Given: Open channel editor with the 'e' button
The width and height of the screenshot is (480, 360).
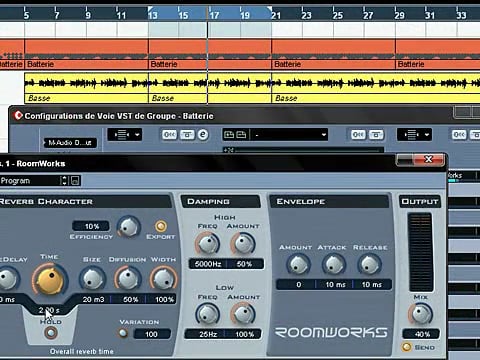Looking at the screenshot, I should pos(203,135).
